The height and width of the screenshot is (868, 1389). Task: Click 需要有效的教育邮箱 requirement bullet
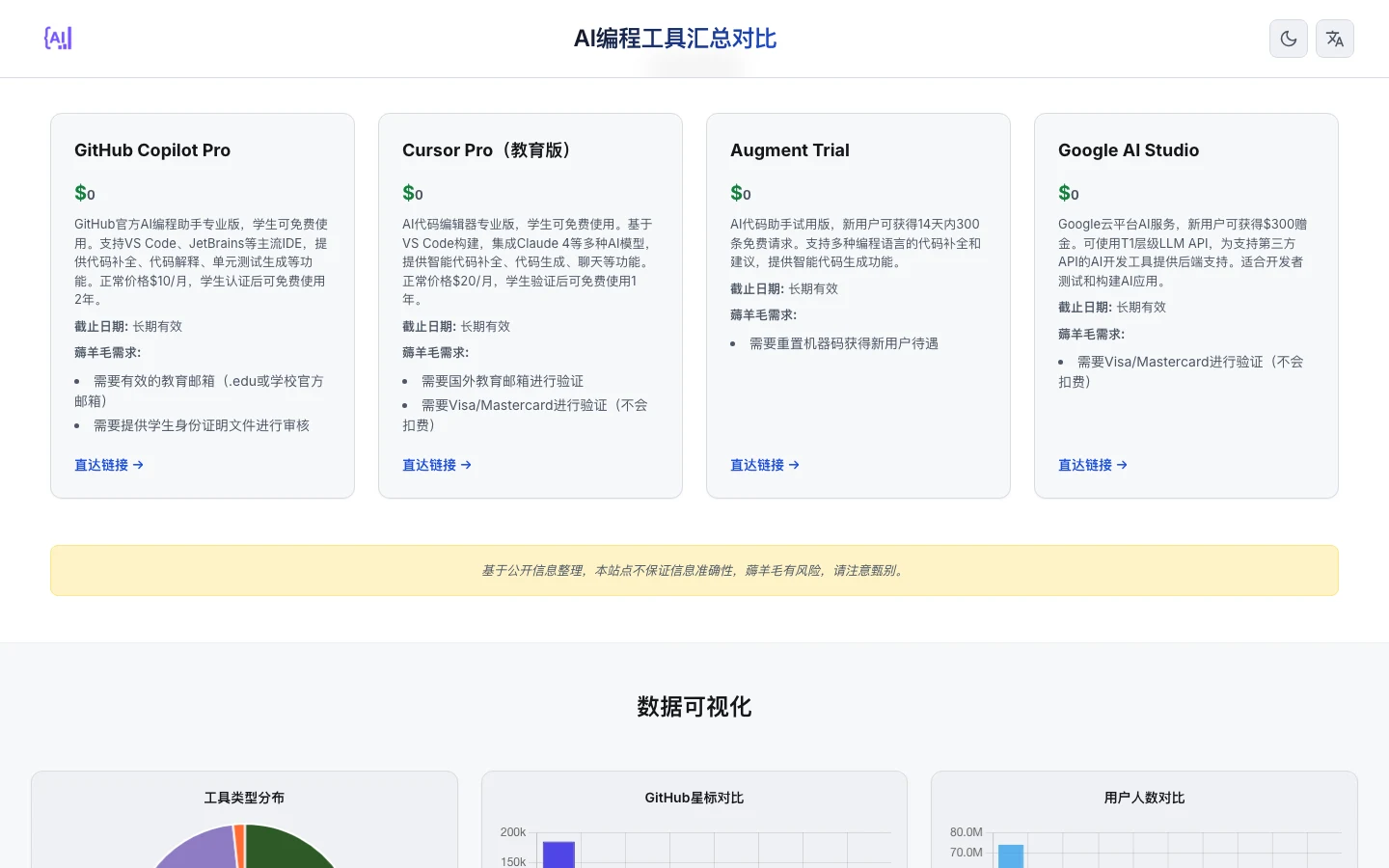coord(199,391)
